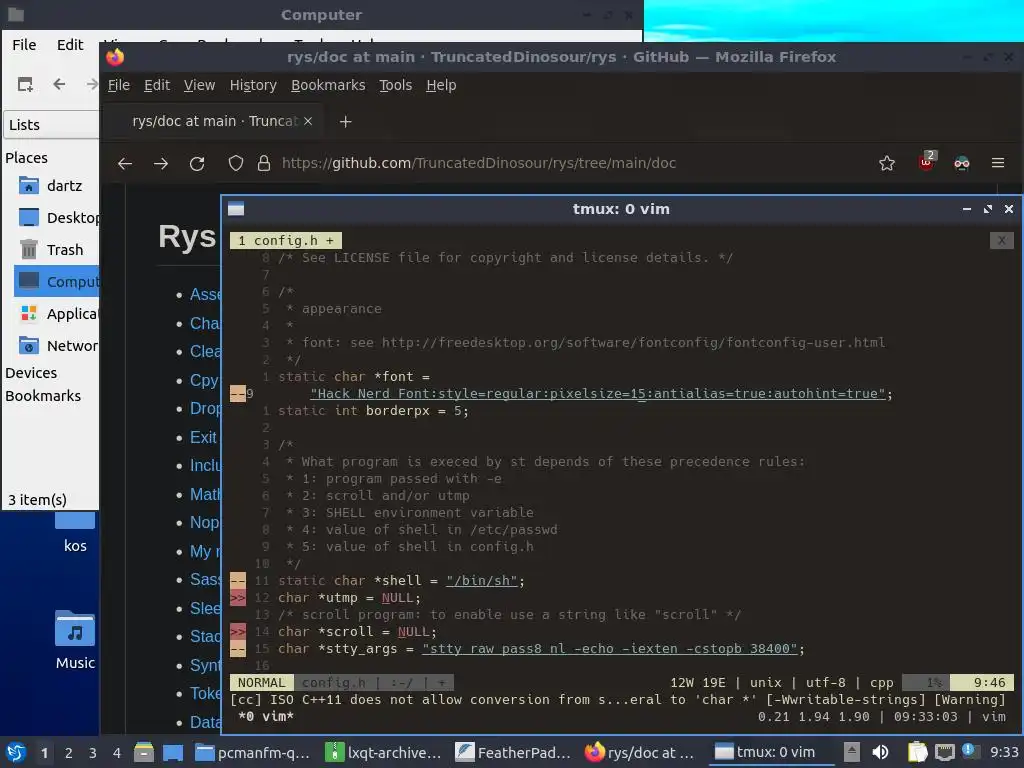Open the Bookmarks menu in Firefox
The image size is (1024, 768).
[328, 86]
